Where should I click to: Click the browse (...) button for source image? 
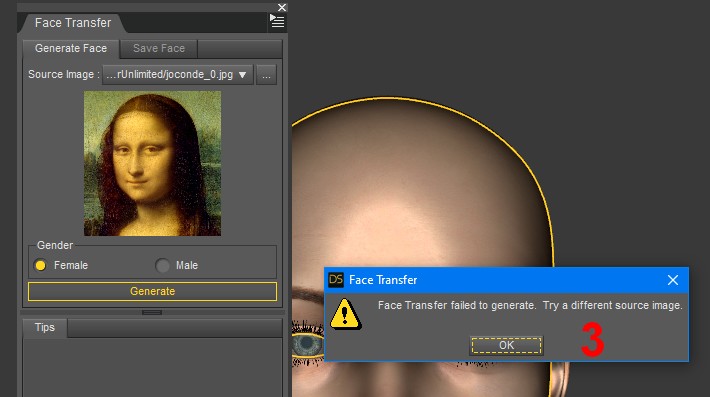tap(266, 75)
